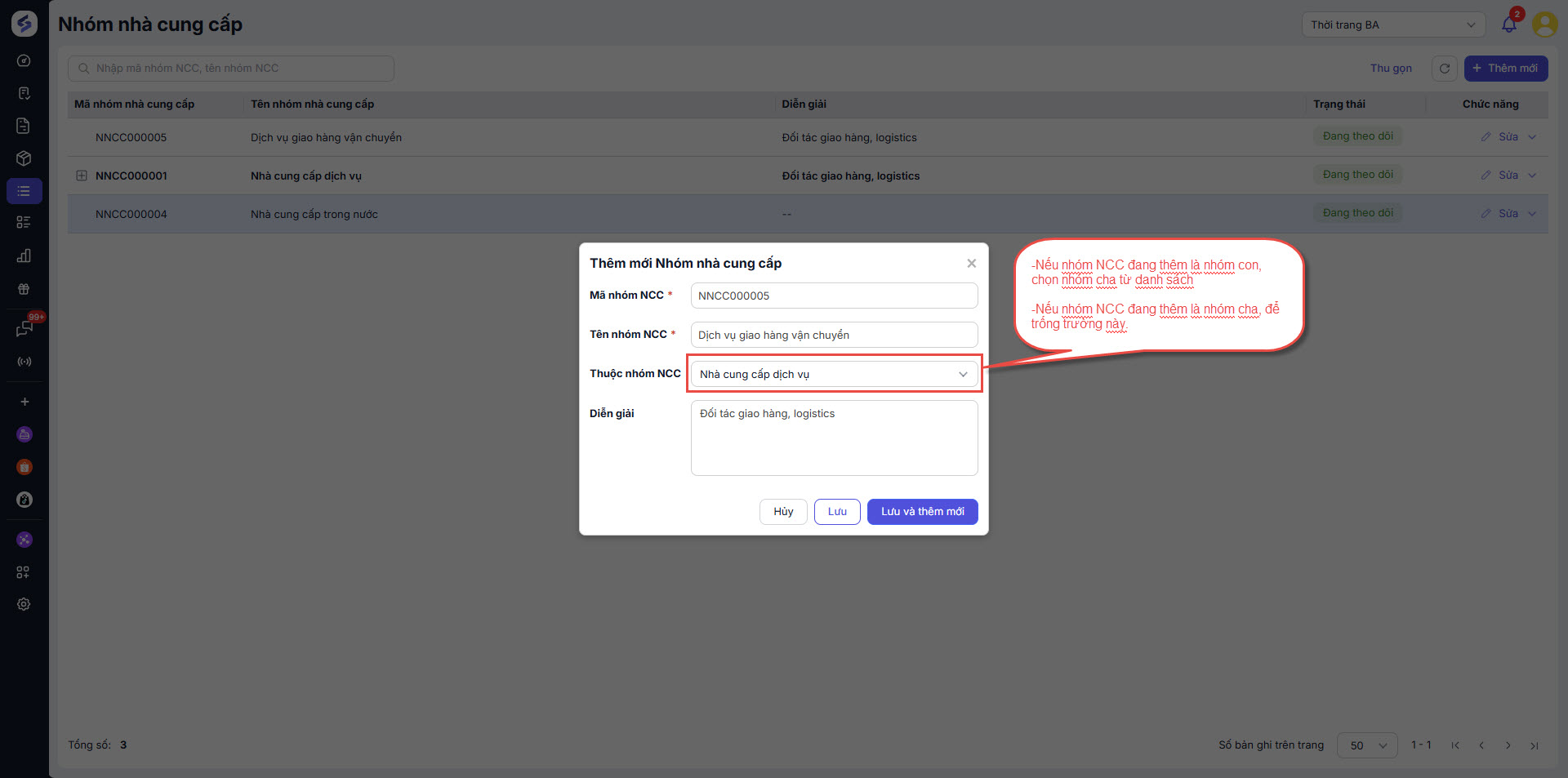Image resolution: width=1568 pixels, height=778 pixels.
Task: Open the settings gear icon in sidebar
Action: tap(24, 604)
